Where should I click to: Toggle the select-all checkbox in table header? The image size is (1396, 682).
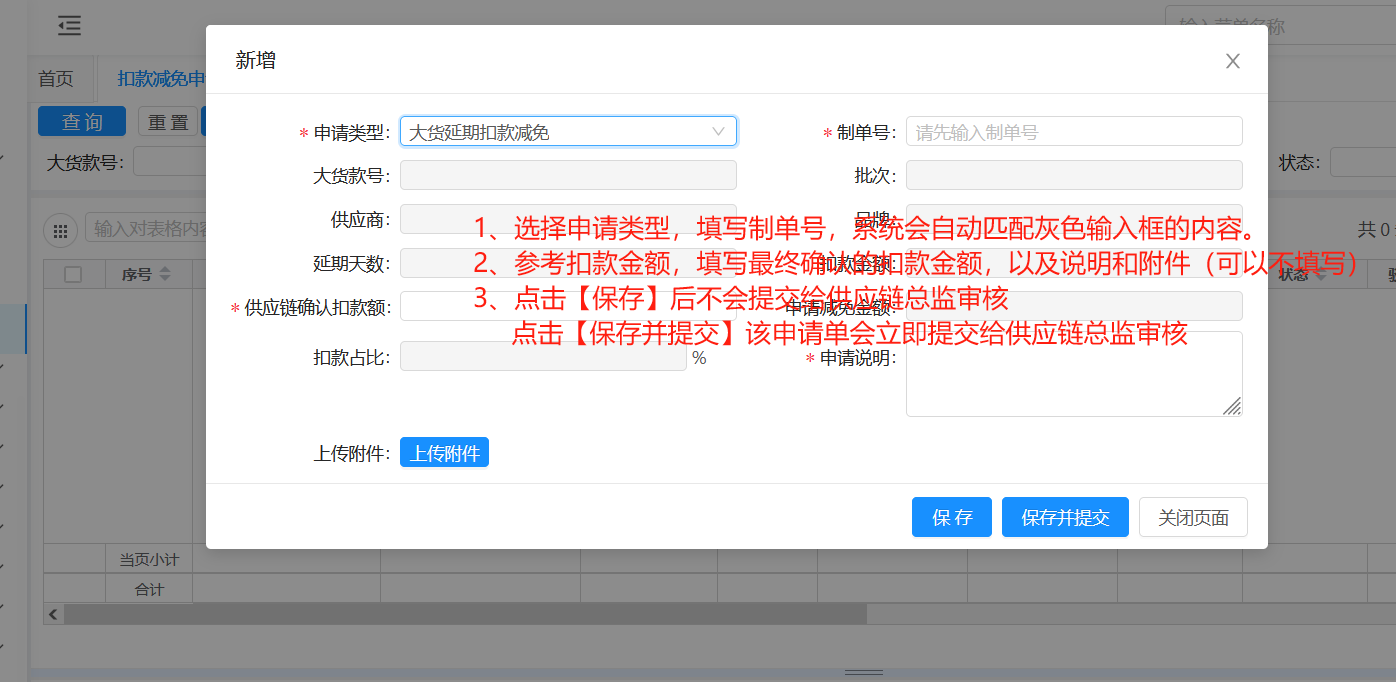pyautogui.click(x=73, y=274)
